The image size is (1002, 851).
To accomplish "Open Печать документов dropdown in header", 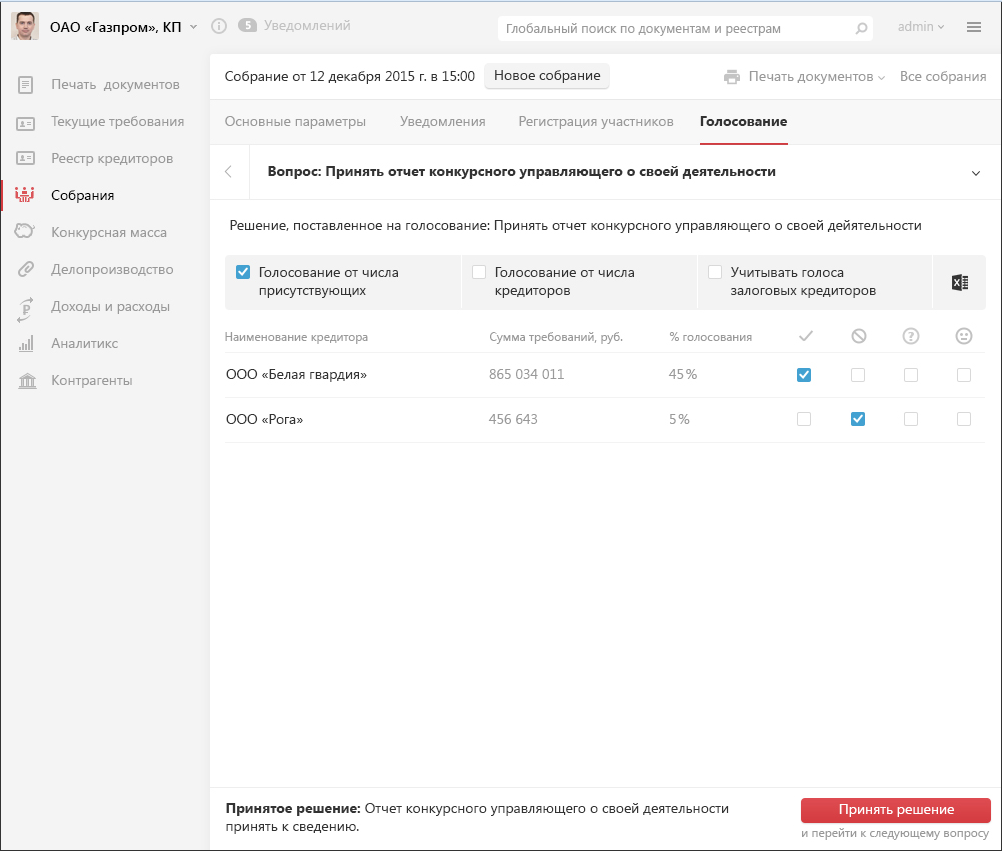I will (805, 77).
